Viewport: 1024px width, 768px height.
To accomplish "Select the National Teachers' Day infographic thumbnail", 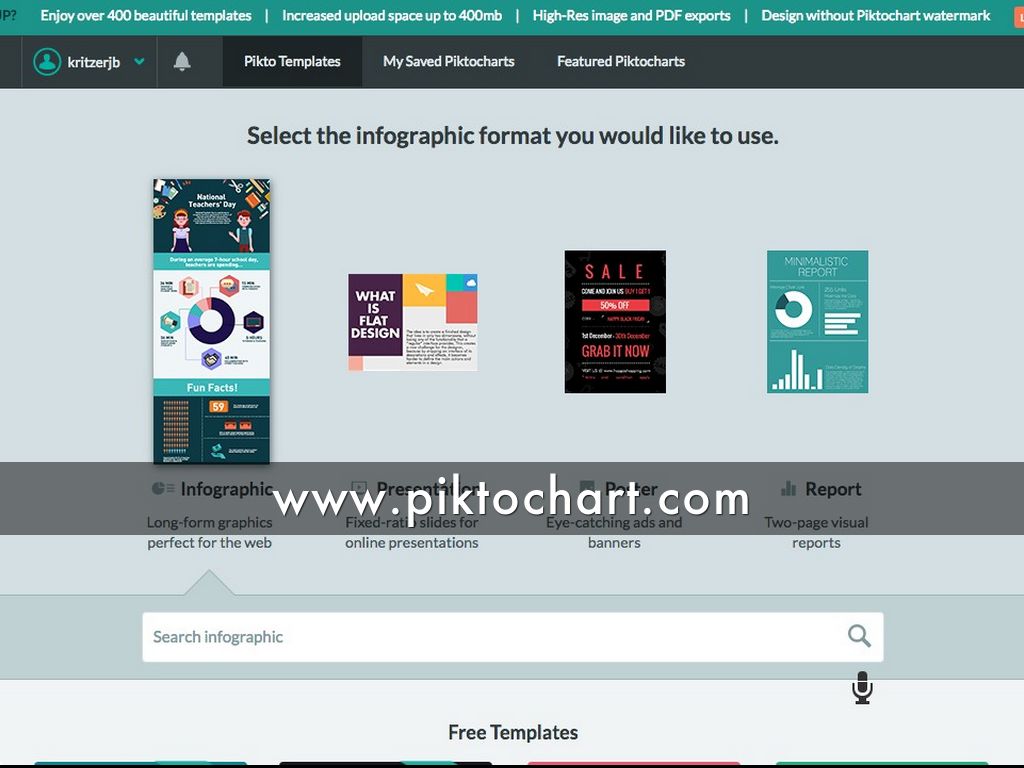I will pyautogui.click(x=211, y=321).
